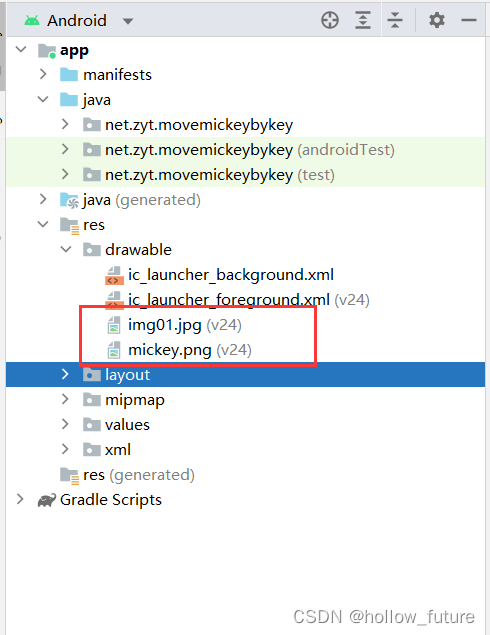Viewport: 490px width, 635px height.
Task: Click the layout folder icon
Action: pos(92,375)
